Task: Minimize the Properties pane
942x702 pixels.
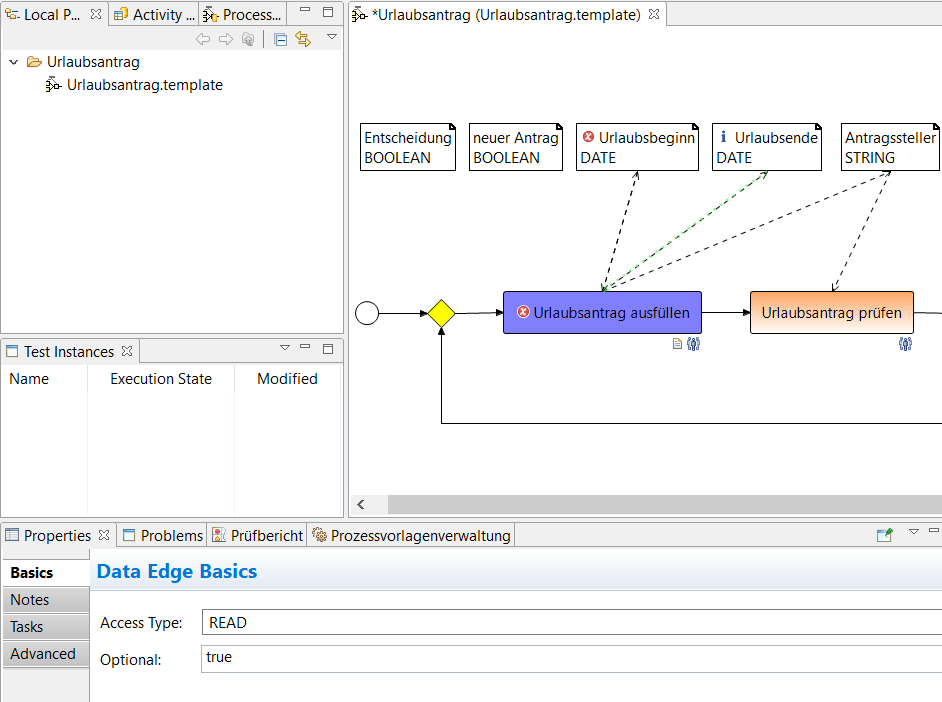Action: click(934, 531)
